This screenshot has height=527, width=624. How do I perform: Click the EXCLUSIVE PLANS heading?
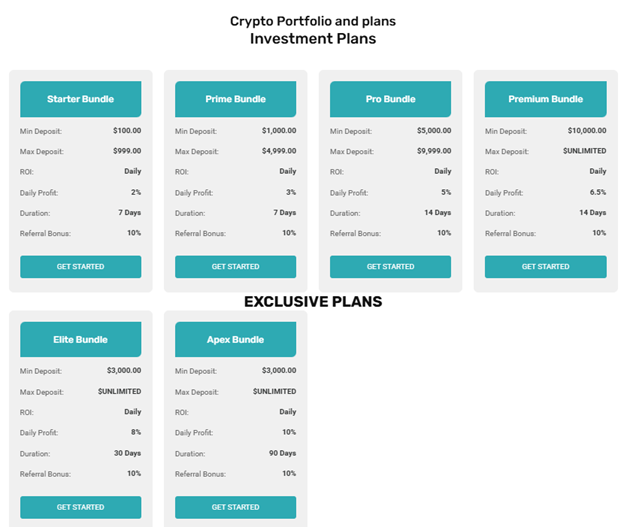click(x=312, y=301)
